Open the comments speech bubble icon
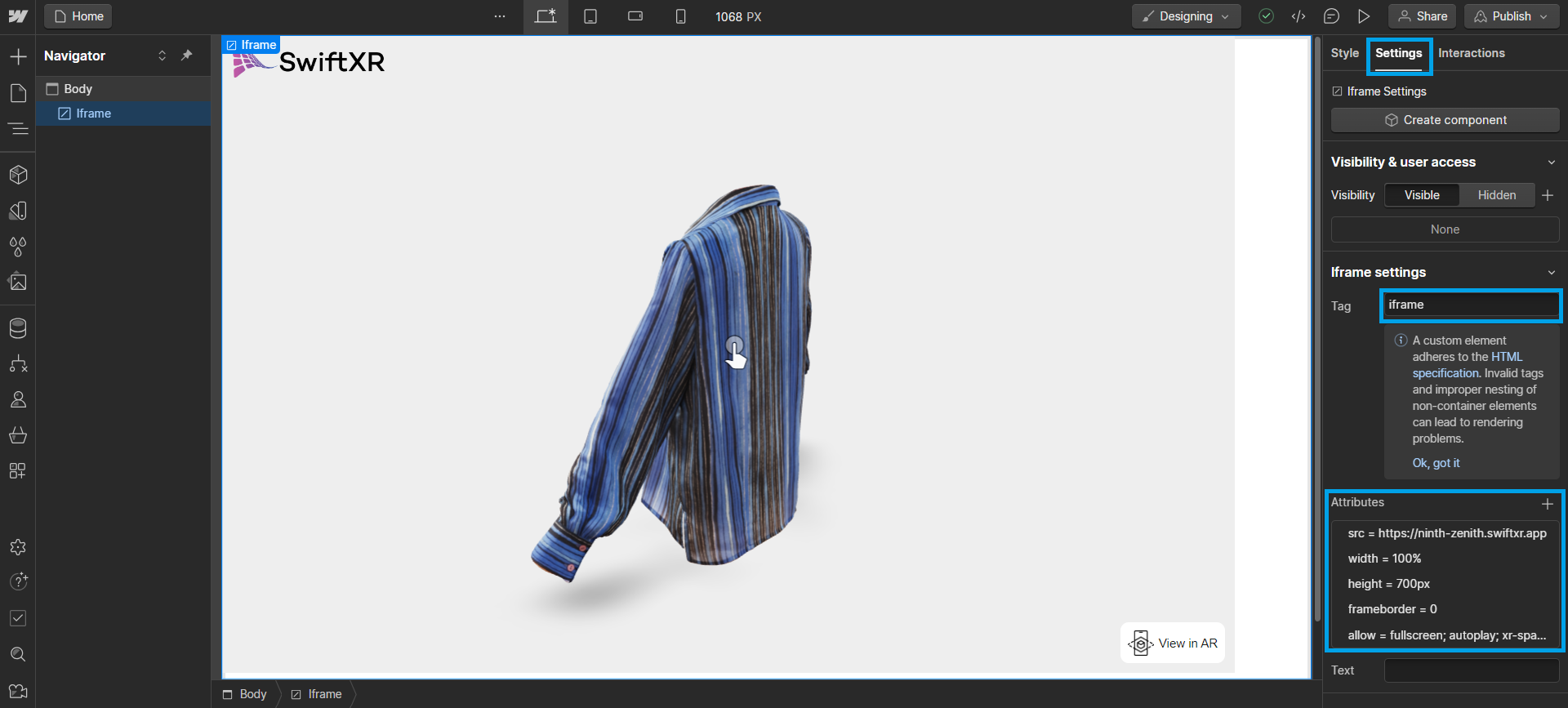Image resolution: width=1568 pixels, height=708 pixels. click(1331, 16)
